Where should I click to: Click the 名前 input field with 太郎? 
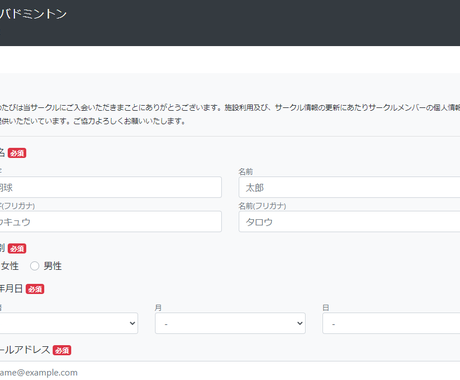349,187
